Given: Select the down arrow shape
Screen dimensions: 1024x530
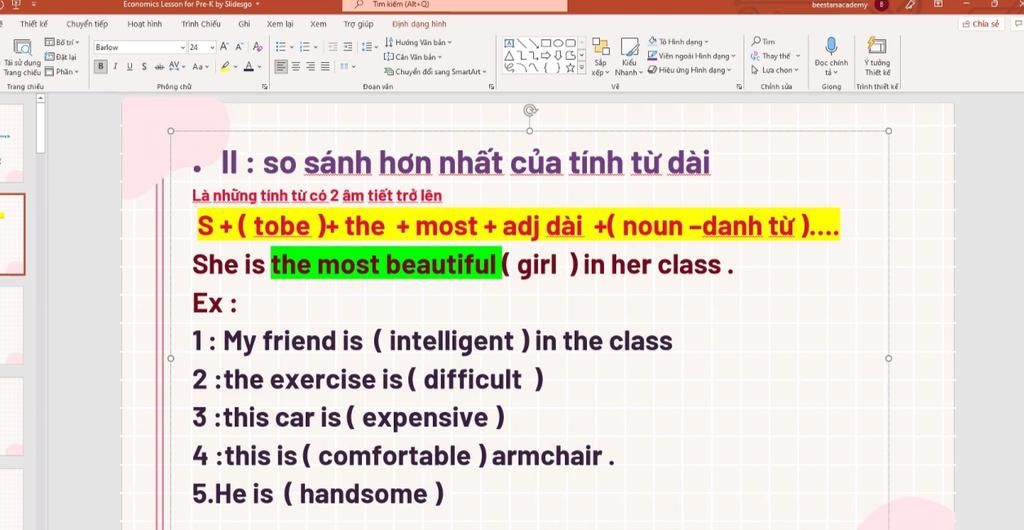Looking at the screenshot, I should 558,55.
